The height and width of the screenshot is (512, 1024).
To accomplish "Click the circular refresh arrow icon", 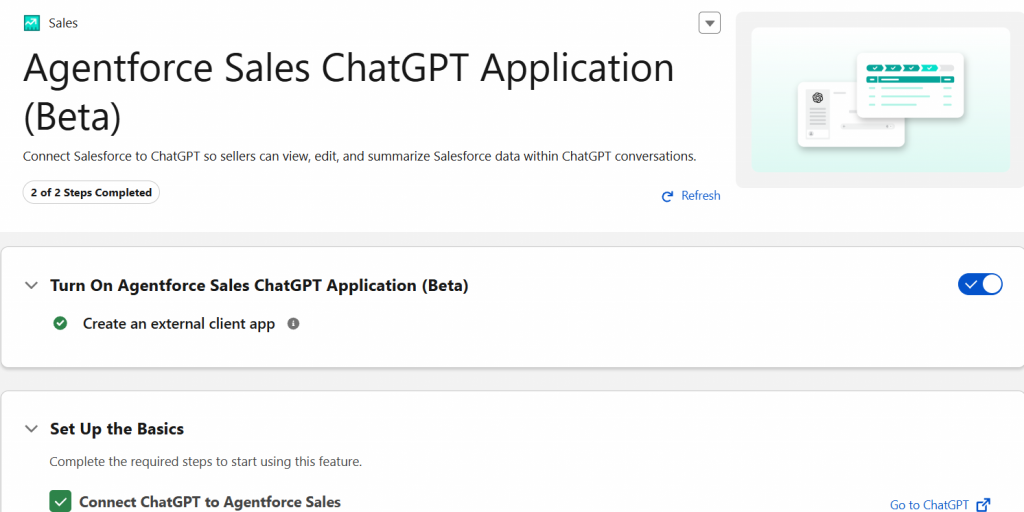I will (668, 196).
